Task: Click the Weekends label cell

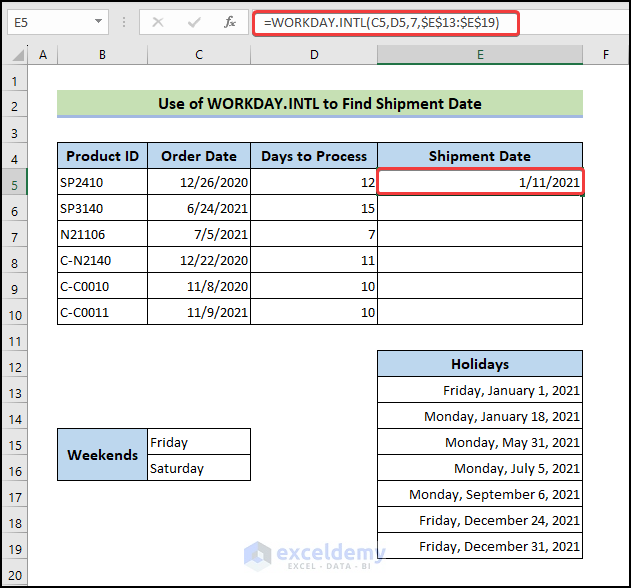Action: (102, 455)
